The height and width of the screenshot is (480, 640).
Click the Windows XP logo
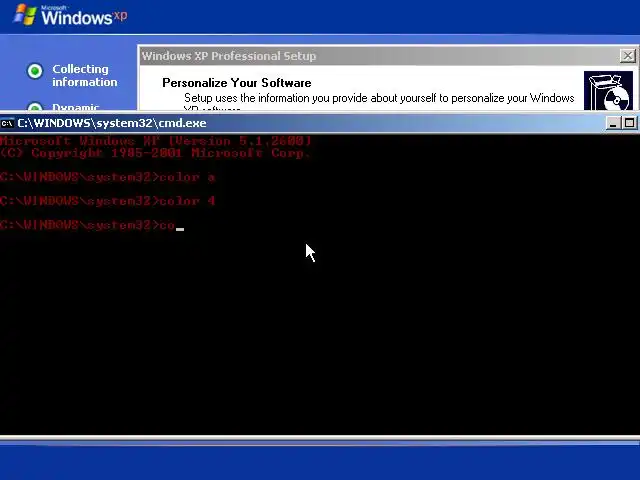click(x=70, y=15)
